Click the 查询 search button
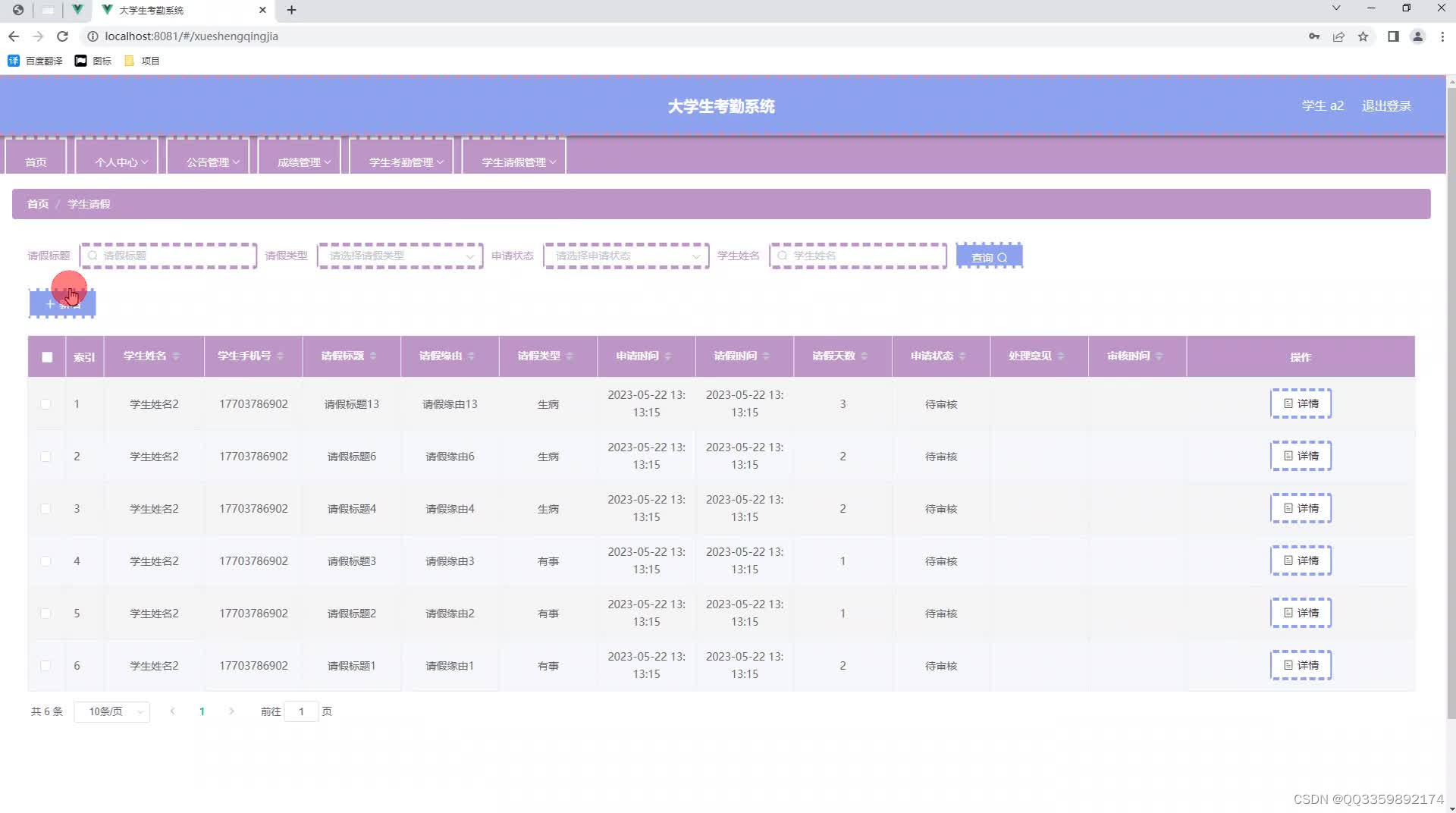Image resolution: width=1456 pixels, height=813 pixels. coord(989,256)
